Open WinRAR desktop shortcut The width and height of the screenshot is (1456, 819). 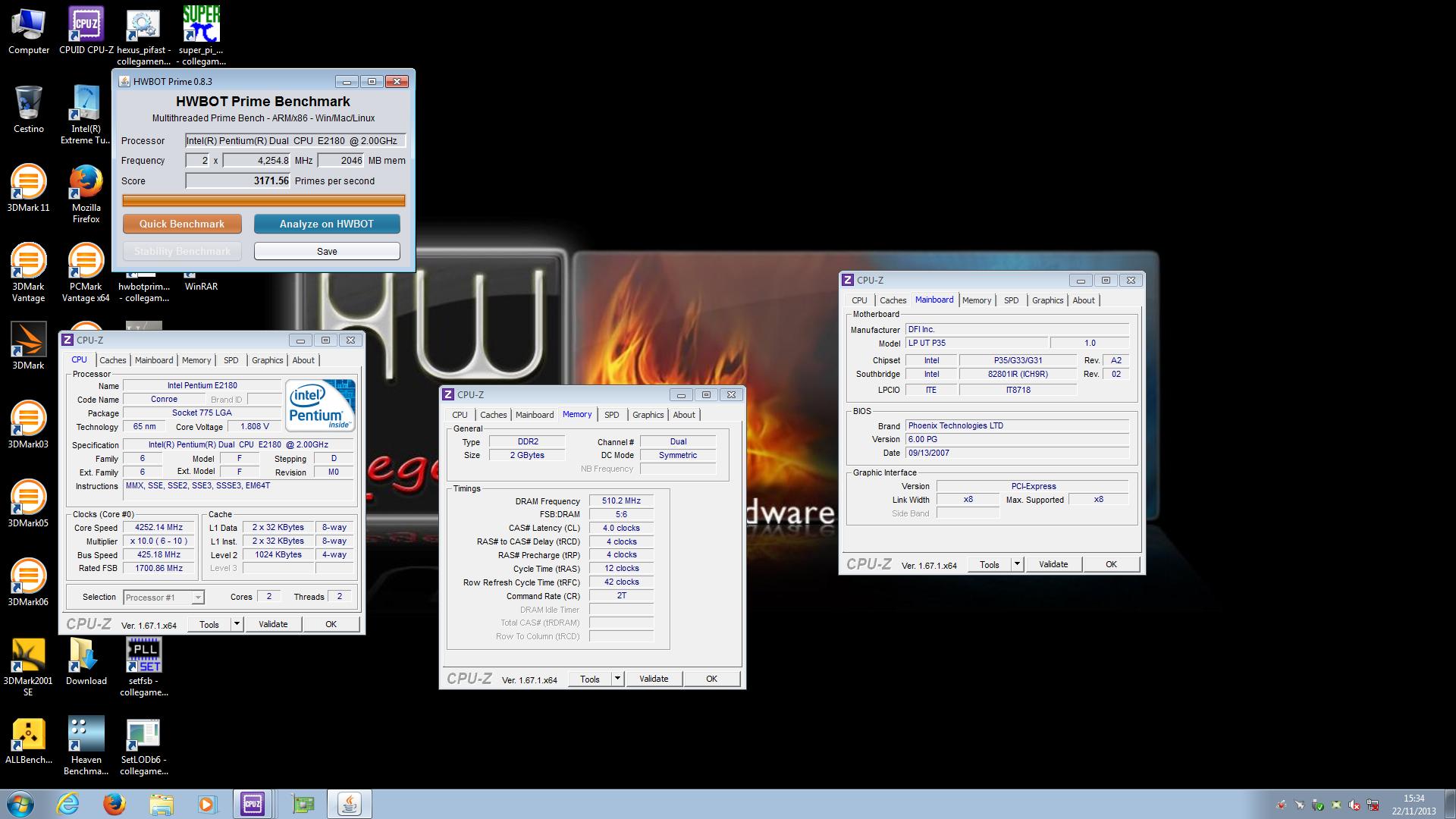tap(201, 284)
